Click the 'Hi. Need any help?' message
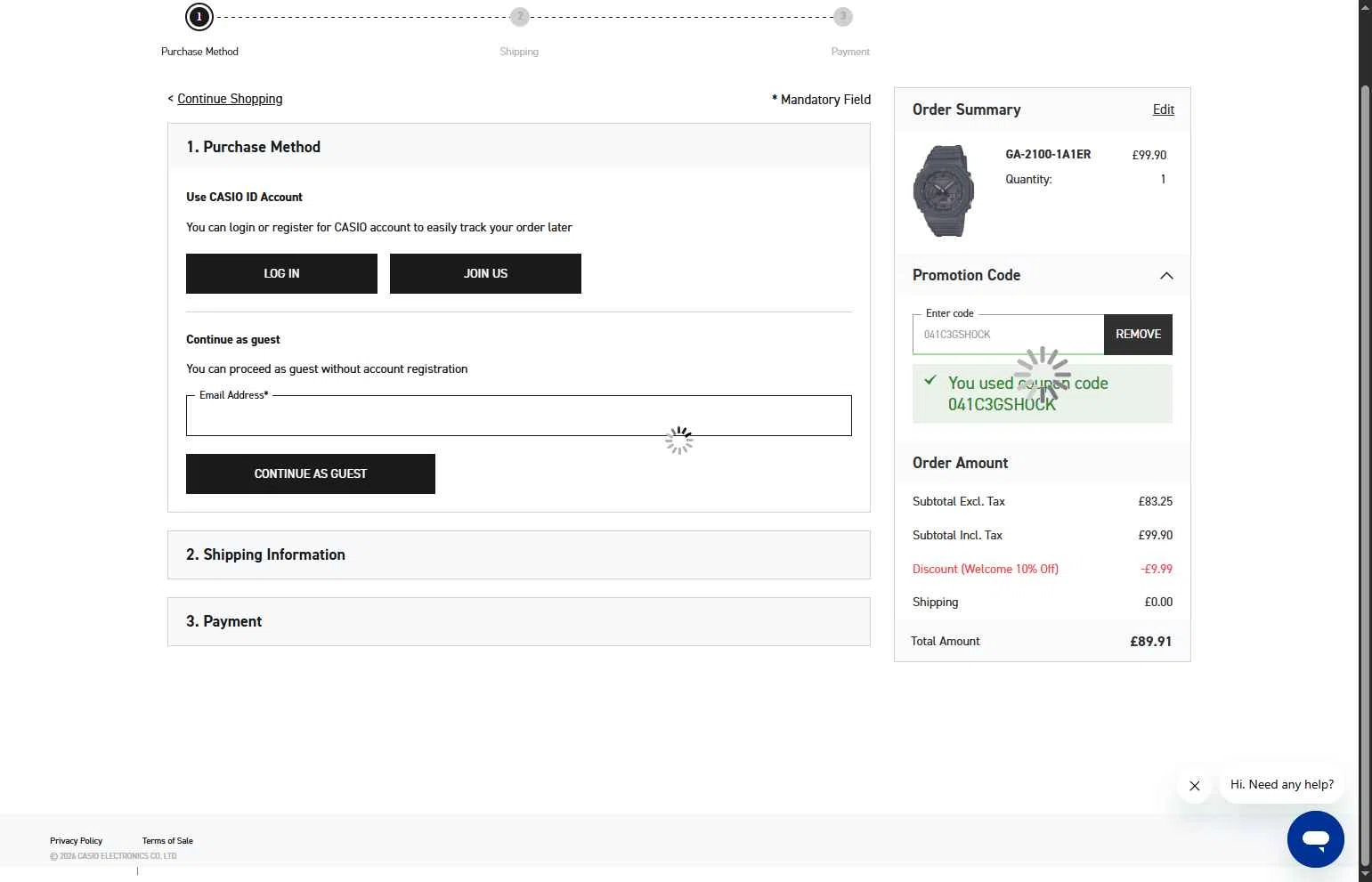Viewport: 1372px width, 882px height. [x=1282, y=785]
